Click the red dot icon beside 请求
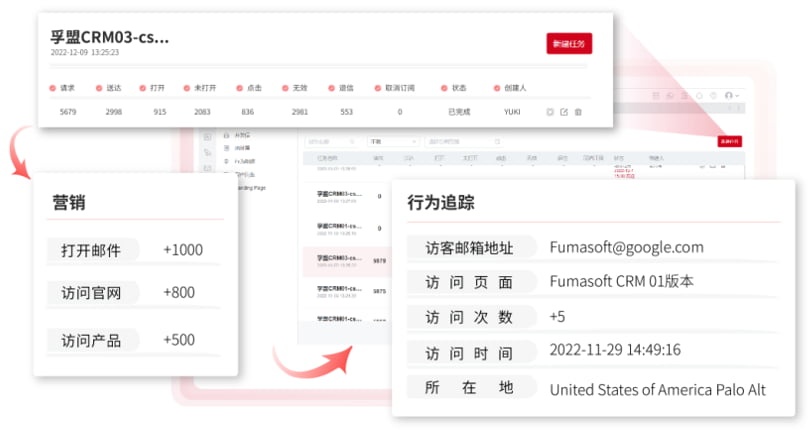 click(52, 88)
